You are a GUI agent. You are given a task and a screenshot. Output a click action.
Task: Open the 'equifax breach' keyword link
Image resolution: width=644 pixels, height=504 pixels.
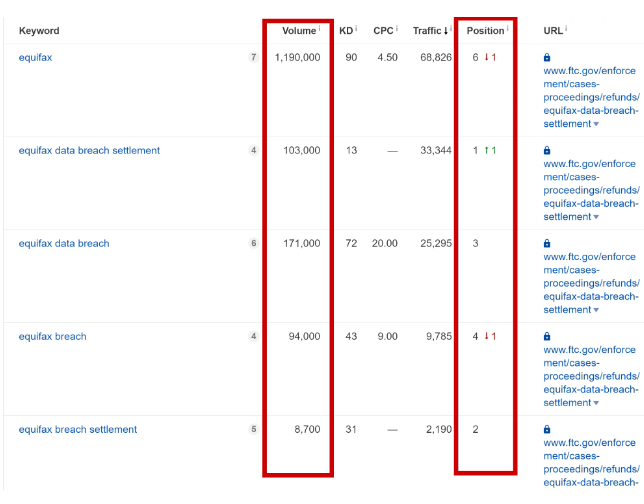coord(53,336)
